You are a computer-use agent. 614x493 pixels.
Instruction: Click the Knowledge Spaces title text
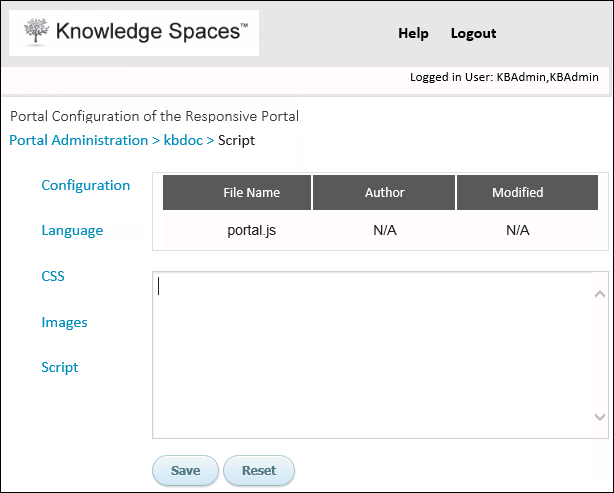tap(152, 31)
